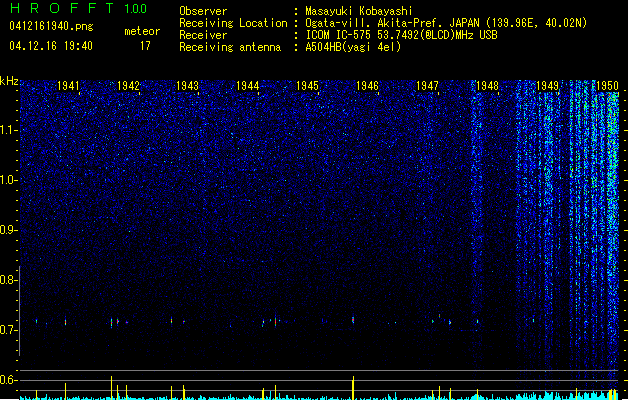Click the meteor echo below 1946
This screenshot has width=629, height=400.
[x=353, y=320]
